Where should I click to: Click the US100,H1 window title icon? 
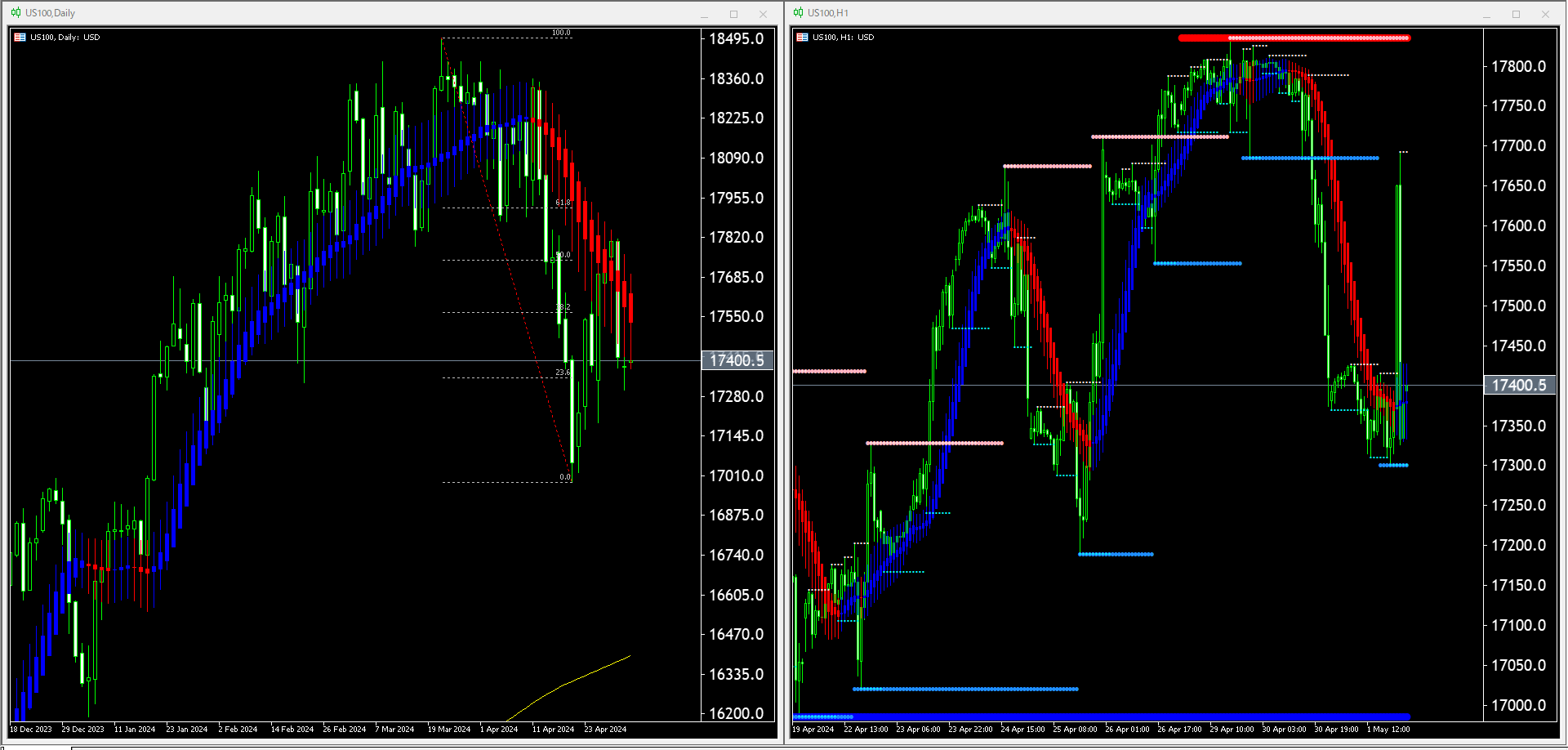click(798, 12)
